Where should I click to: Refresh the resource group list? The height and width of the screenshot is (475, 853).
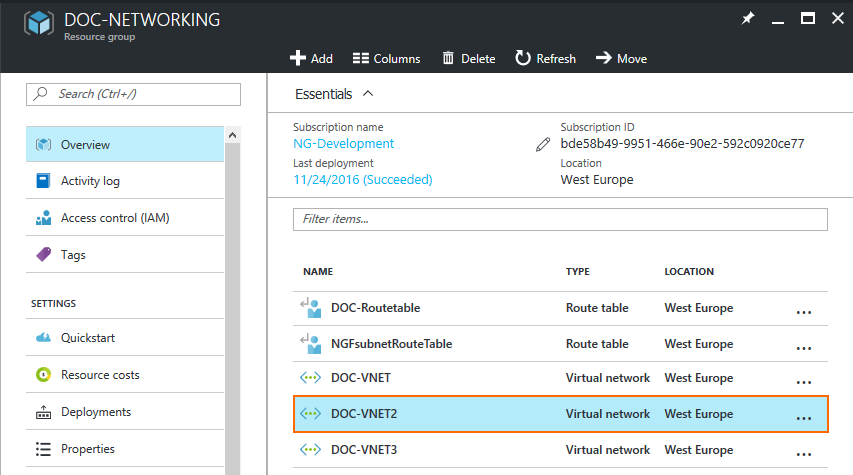[x=545, y=59]
